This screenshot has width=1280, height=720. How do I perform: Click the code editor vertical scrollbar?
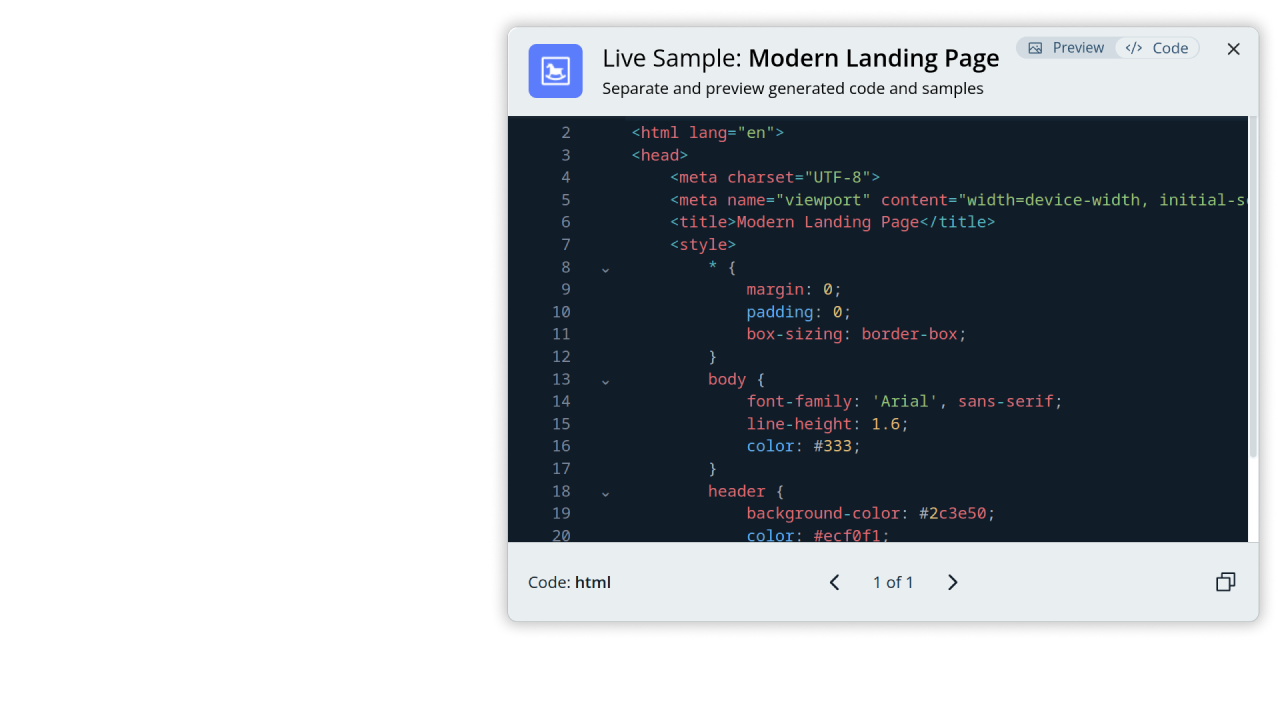click(x=1253, y=290)
